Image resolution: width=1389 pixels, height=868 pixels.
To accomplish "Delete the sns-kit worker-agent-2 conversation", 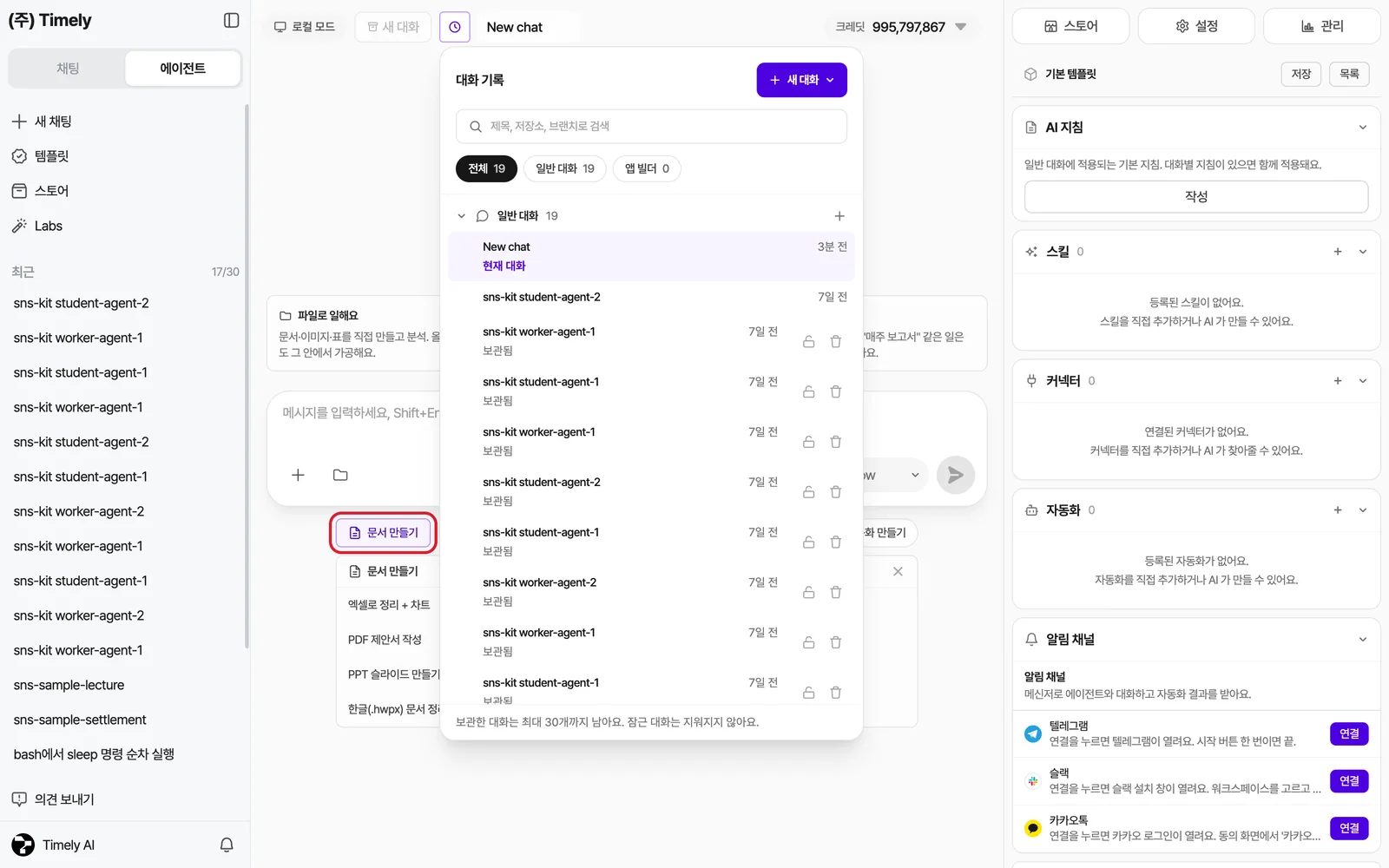I will point(836,593).
